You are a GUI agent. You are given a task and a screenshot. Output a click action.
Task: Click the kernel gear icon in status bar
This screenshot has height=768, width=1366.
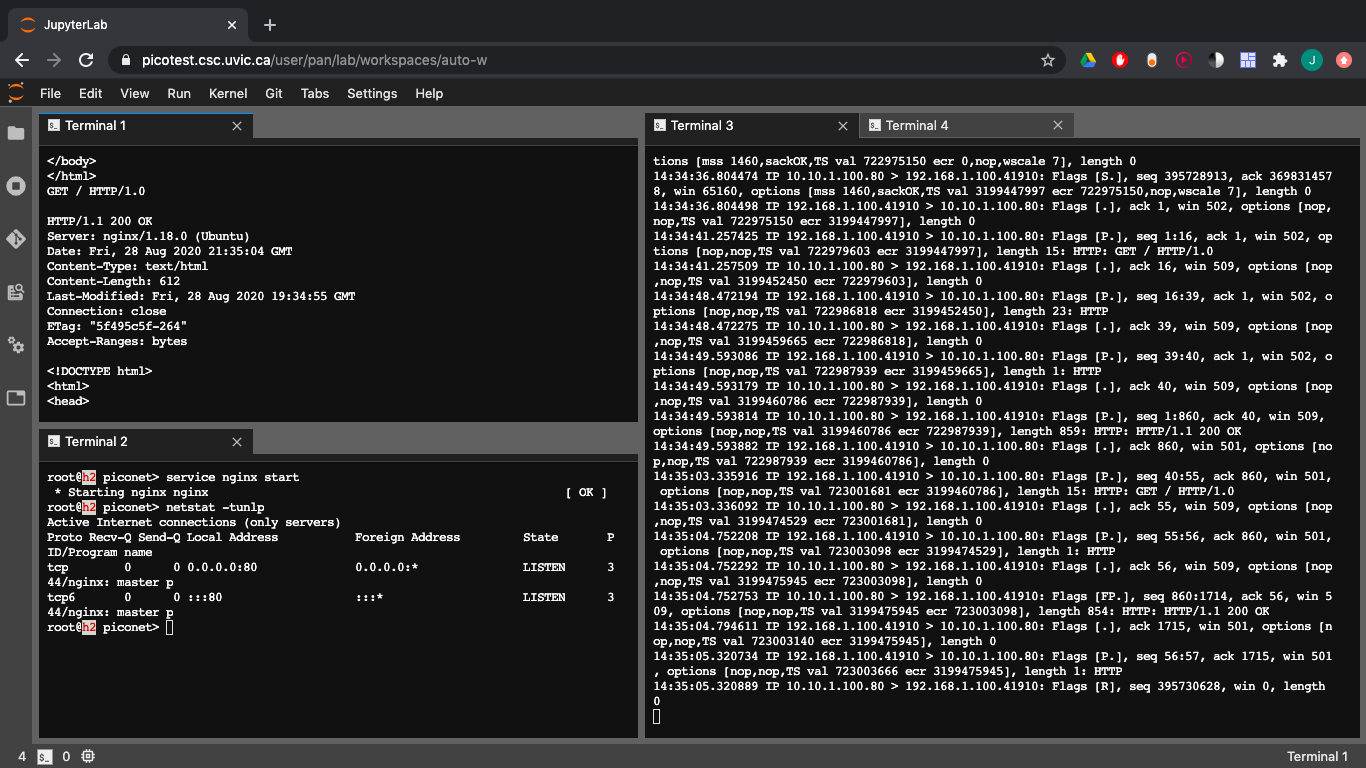tap(88, 756)
